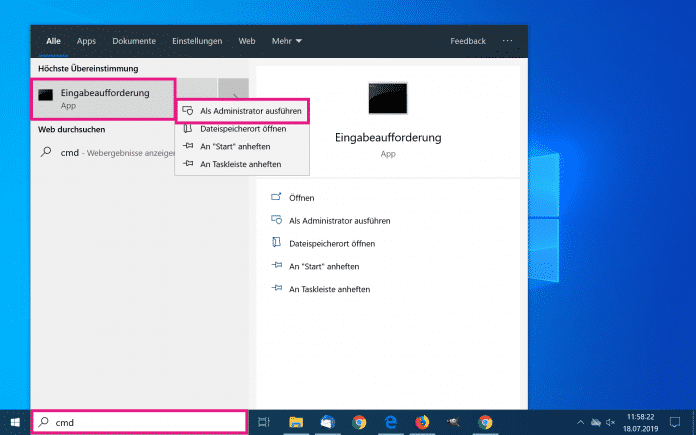Expand the Mehr filter dropdown

point(286,41)
